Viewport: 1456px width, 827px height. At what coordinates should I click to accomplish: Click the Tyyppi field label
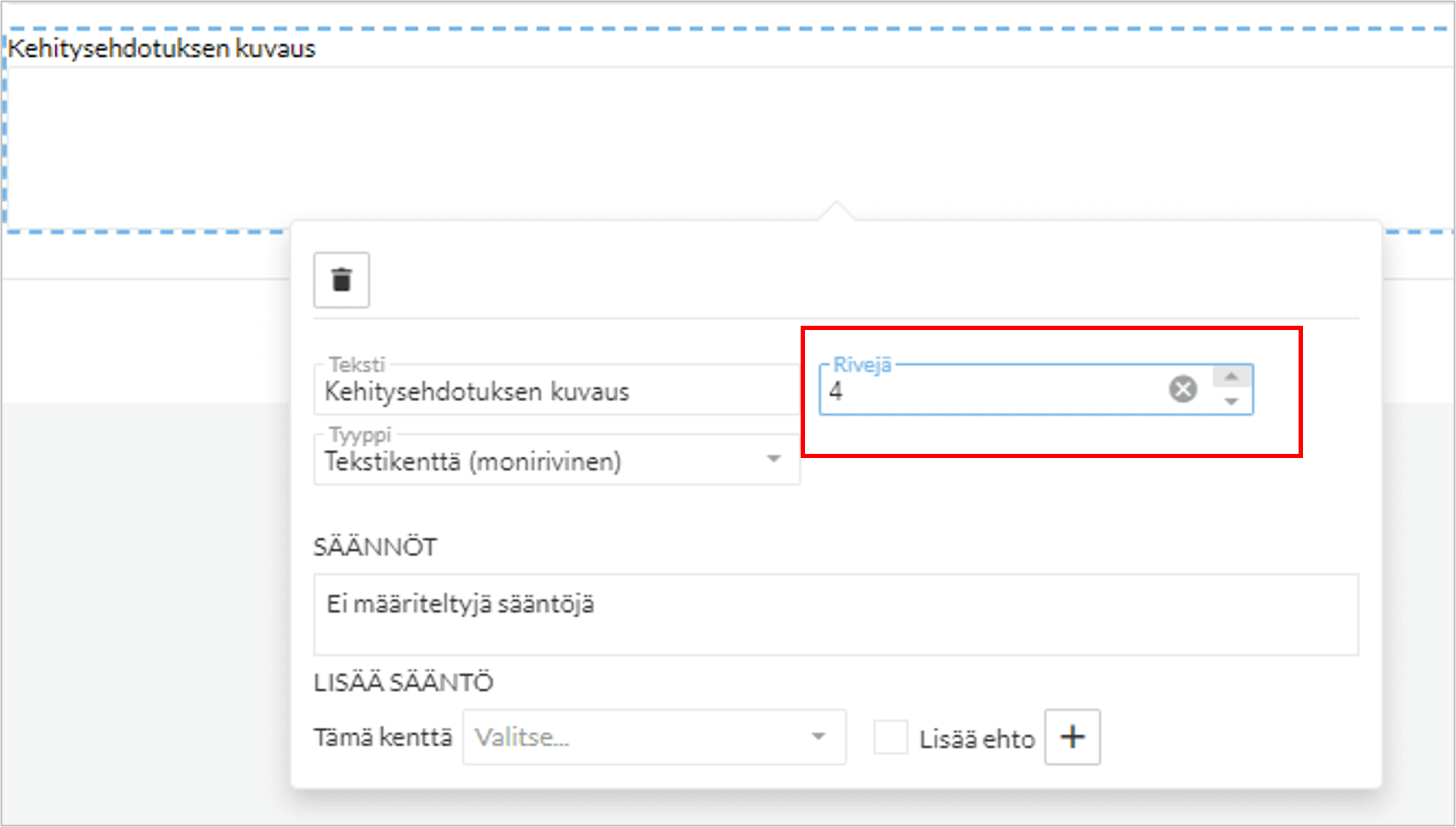[359, 435]
